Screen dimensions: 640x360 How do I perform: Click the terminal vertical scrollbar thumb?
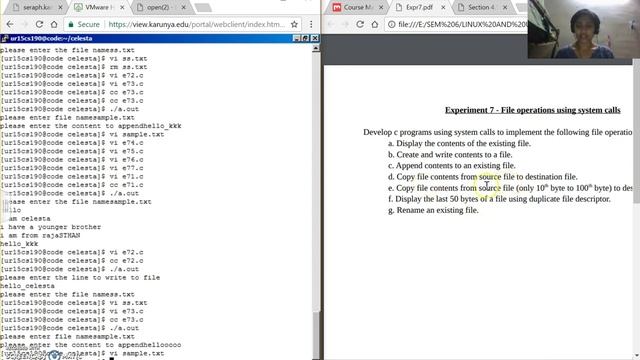tap(316, 335)
